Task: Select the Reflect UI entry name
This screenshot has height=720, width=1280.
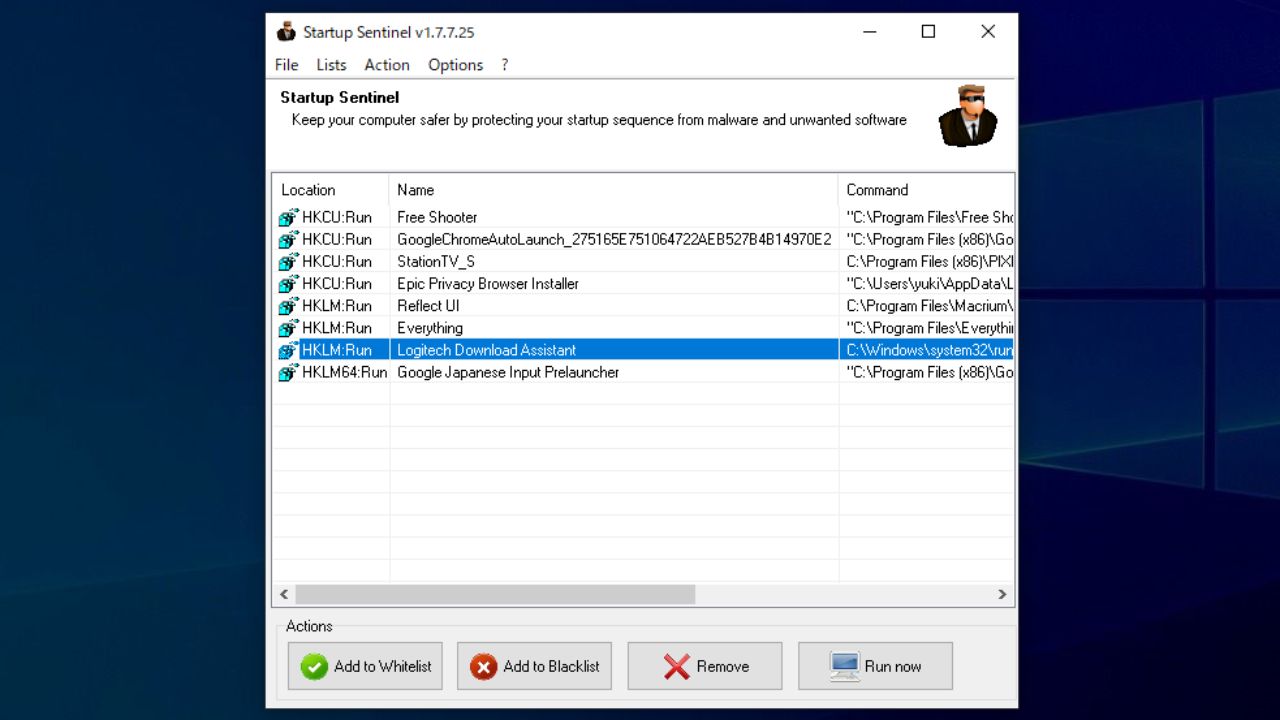Action: (x=428, y=305)
